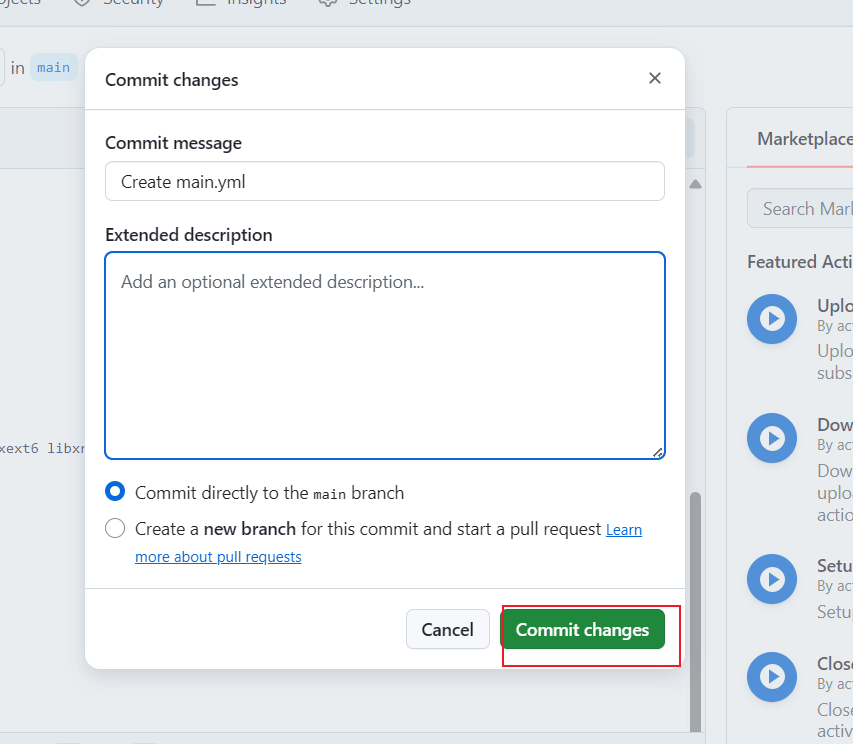Click the Setup action play icon
Viewport: 853px width, 744px height.
772,579
